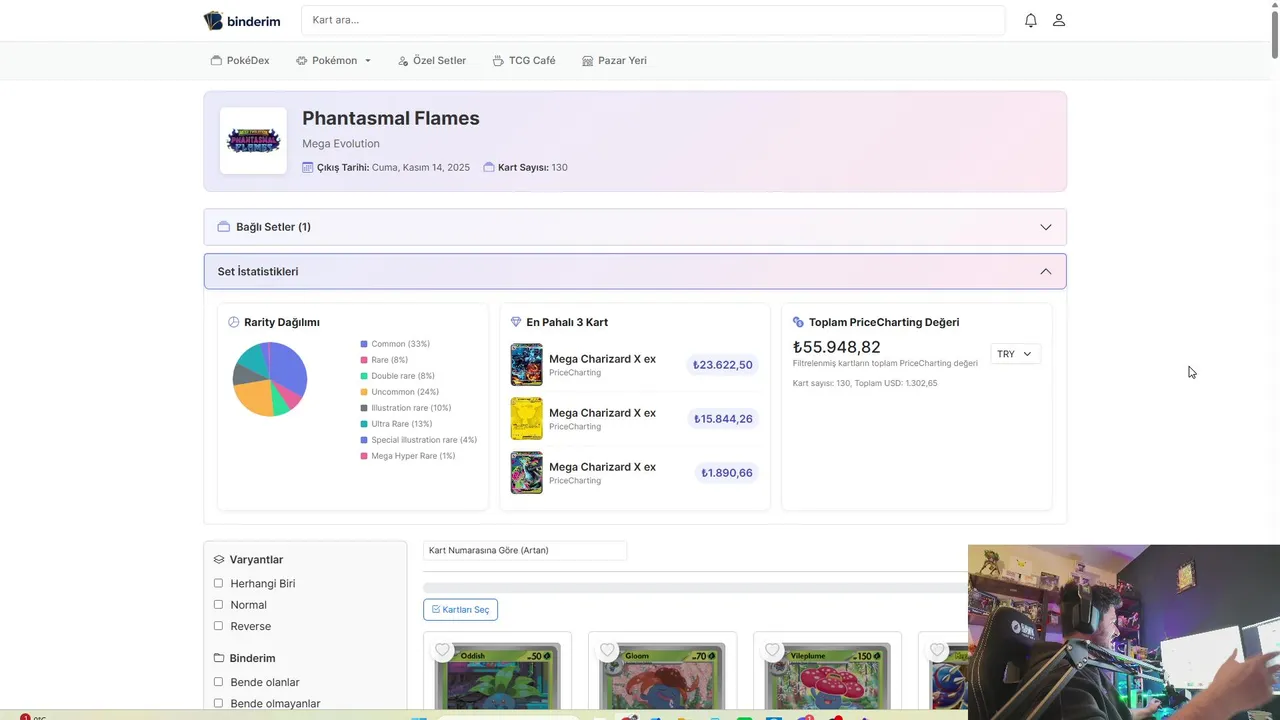Open the Vileplume card image
This screenshot has width=1280, height=720.
827,675
